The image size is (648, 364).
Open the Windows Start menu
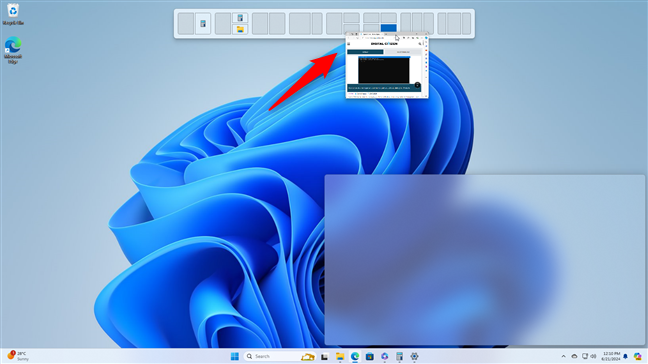tap(235, 356)
